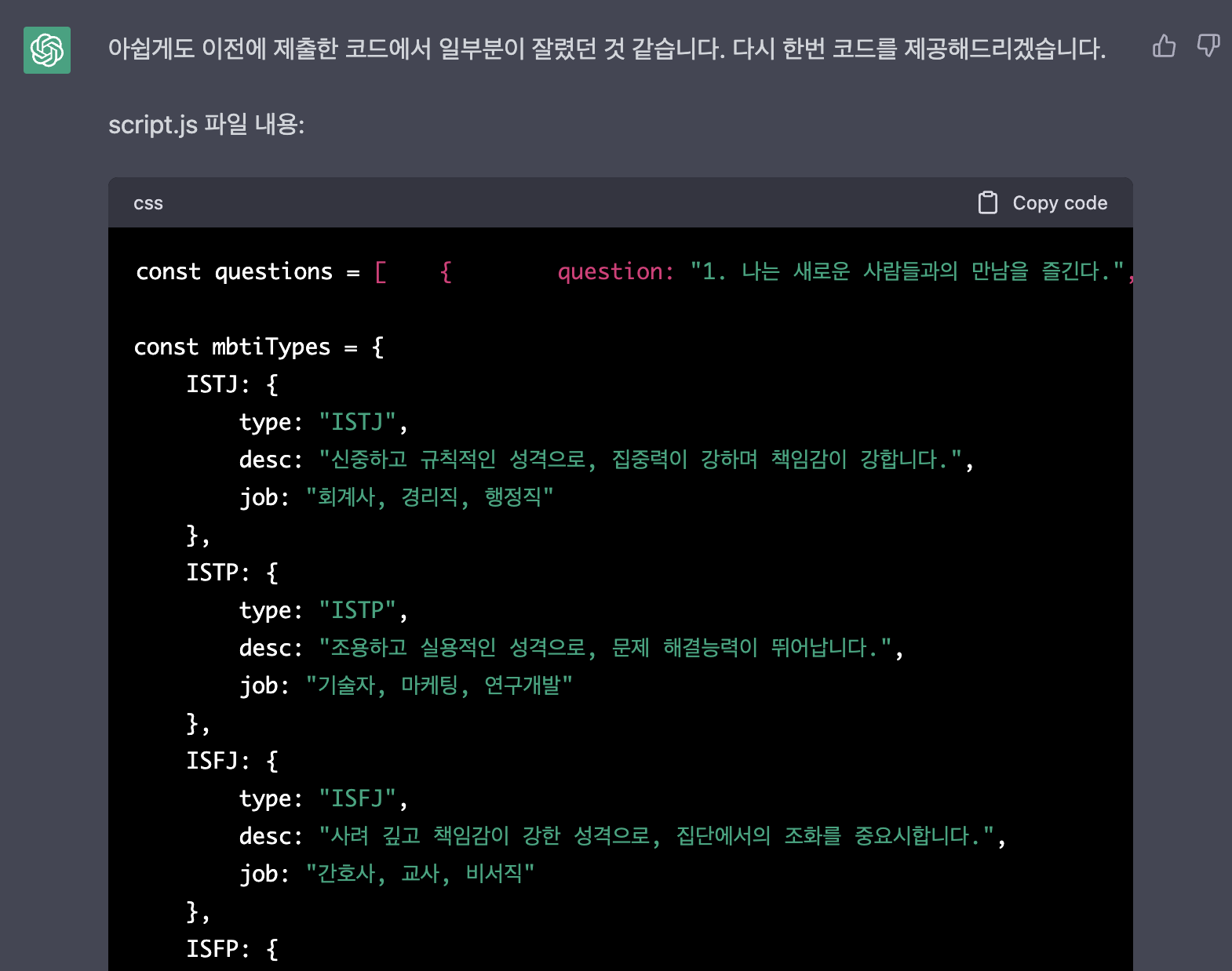1232x971 pixels.
Task: Click the 'ISFJ: {' code line
Action: pyautogui.click(x=232, y=761)
